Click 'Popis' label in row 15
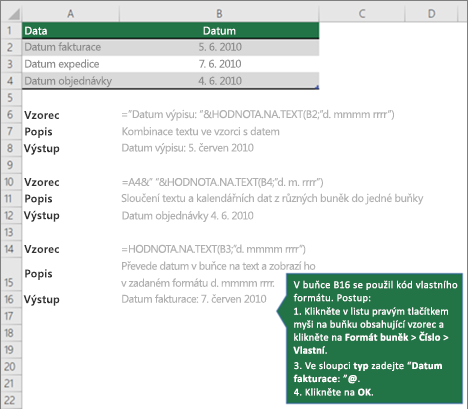This screenshot has width=468, height=409. click(38, 274)
